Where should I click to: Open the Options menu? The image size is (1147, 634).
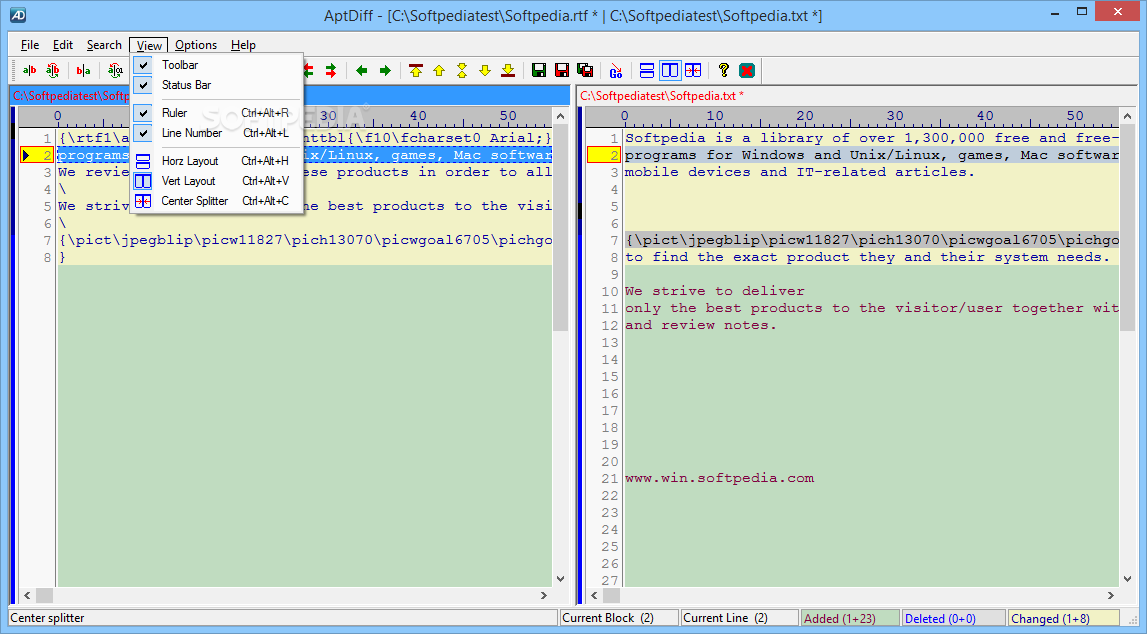(x=196, y=45)
